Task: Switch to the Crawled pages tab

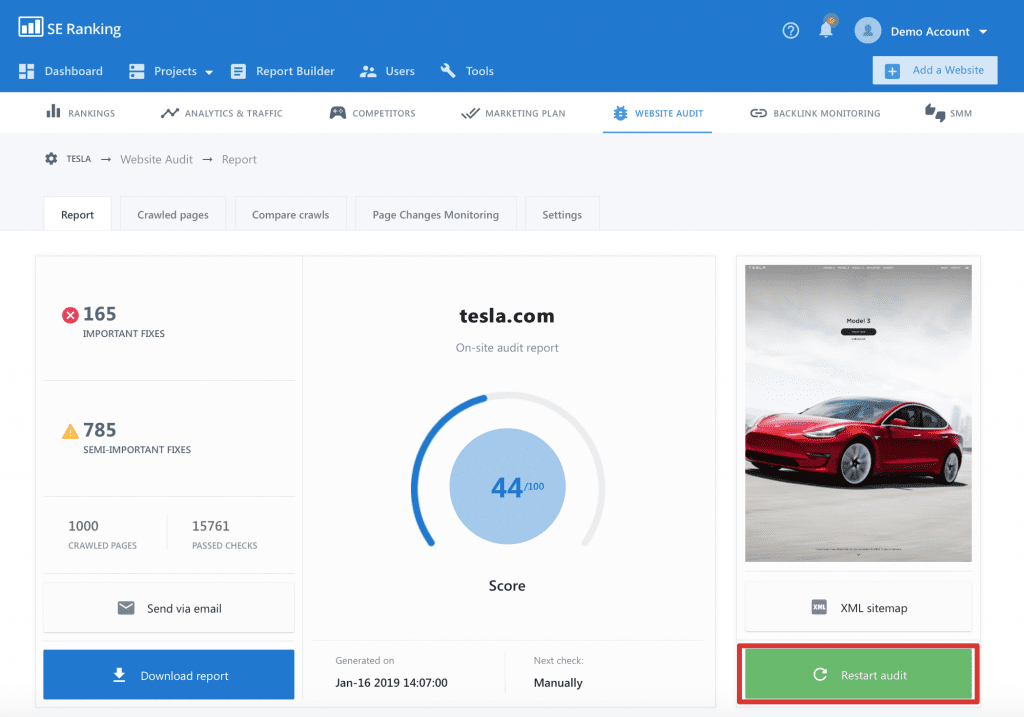Action: pyautogui.click(x=172, y=213)
